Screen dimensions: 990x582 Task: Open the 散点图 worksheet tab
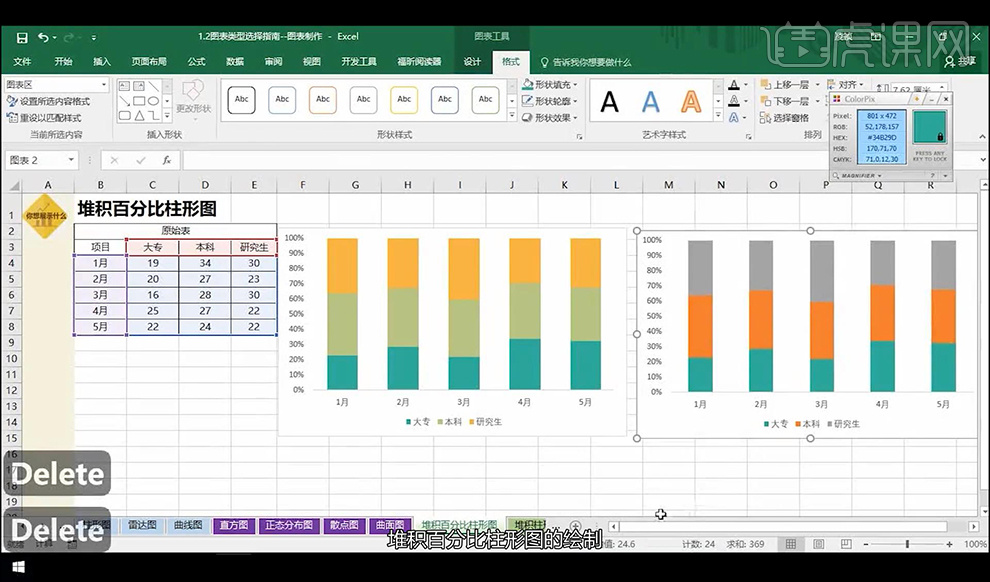pos(345,523)
